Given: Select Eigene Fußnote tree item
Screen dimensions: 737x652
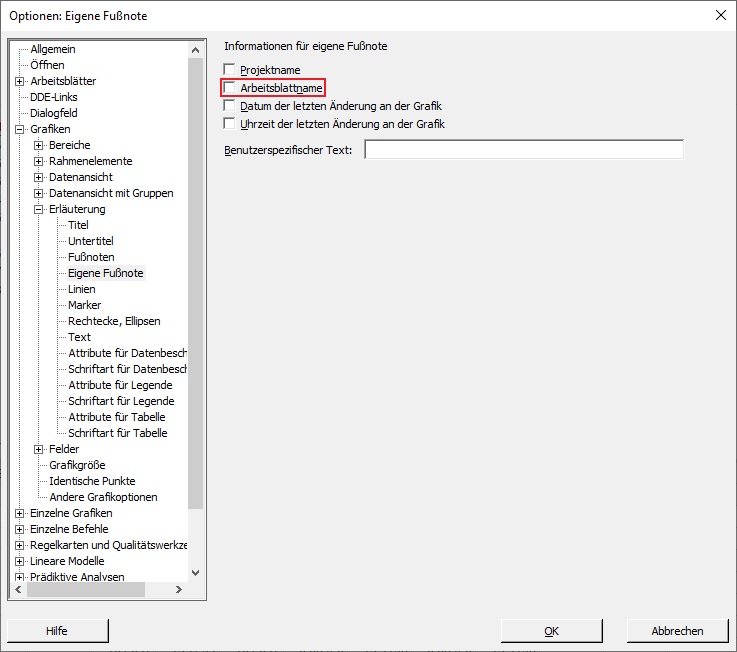Looking at the screenshot, I should pyautogui.click(x=106, y=273).
